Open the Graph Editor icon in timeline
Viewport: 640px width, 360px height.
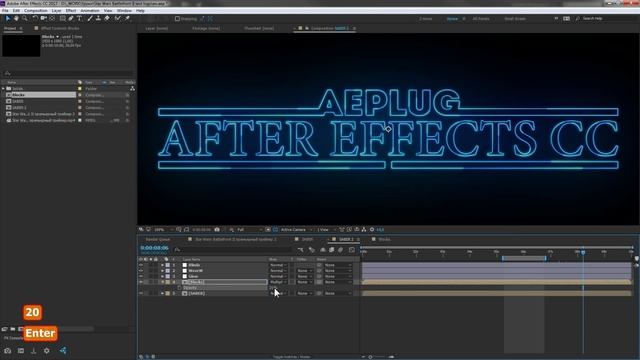tap(352, 250)
